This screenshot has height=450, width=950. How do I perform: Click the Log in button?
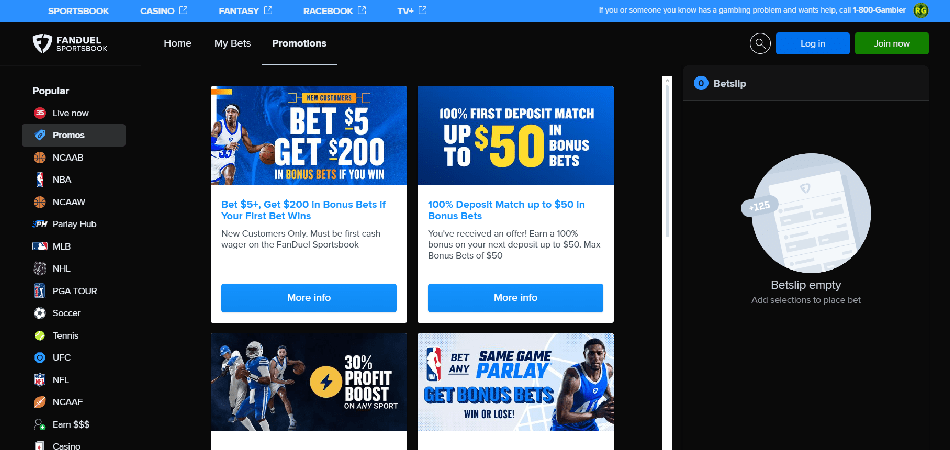(813, 44)
